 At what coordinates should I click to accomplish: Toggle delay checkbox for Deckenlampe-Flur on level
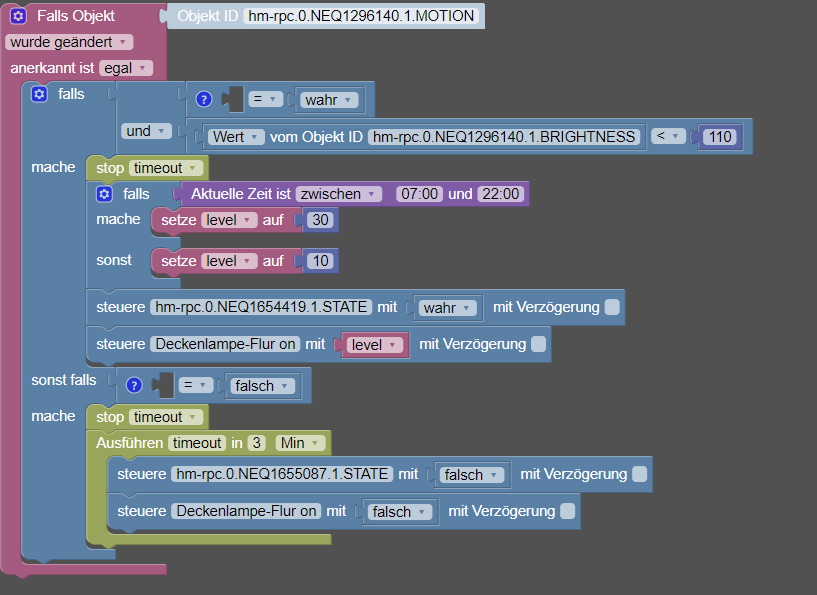pyautogui.click(x=539, y=344)
